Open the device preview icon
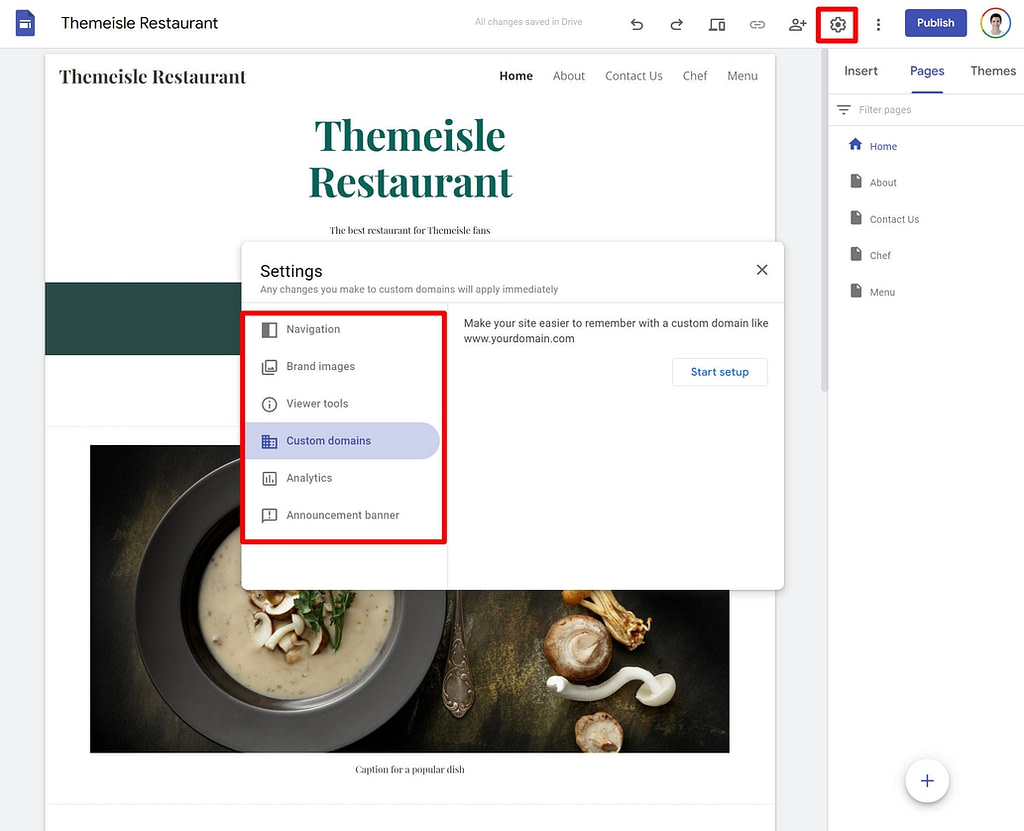Image resolution: width=1024 pixels, height=831 pixels. click(x=717, y=24)
